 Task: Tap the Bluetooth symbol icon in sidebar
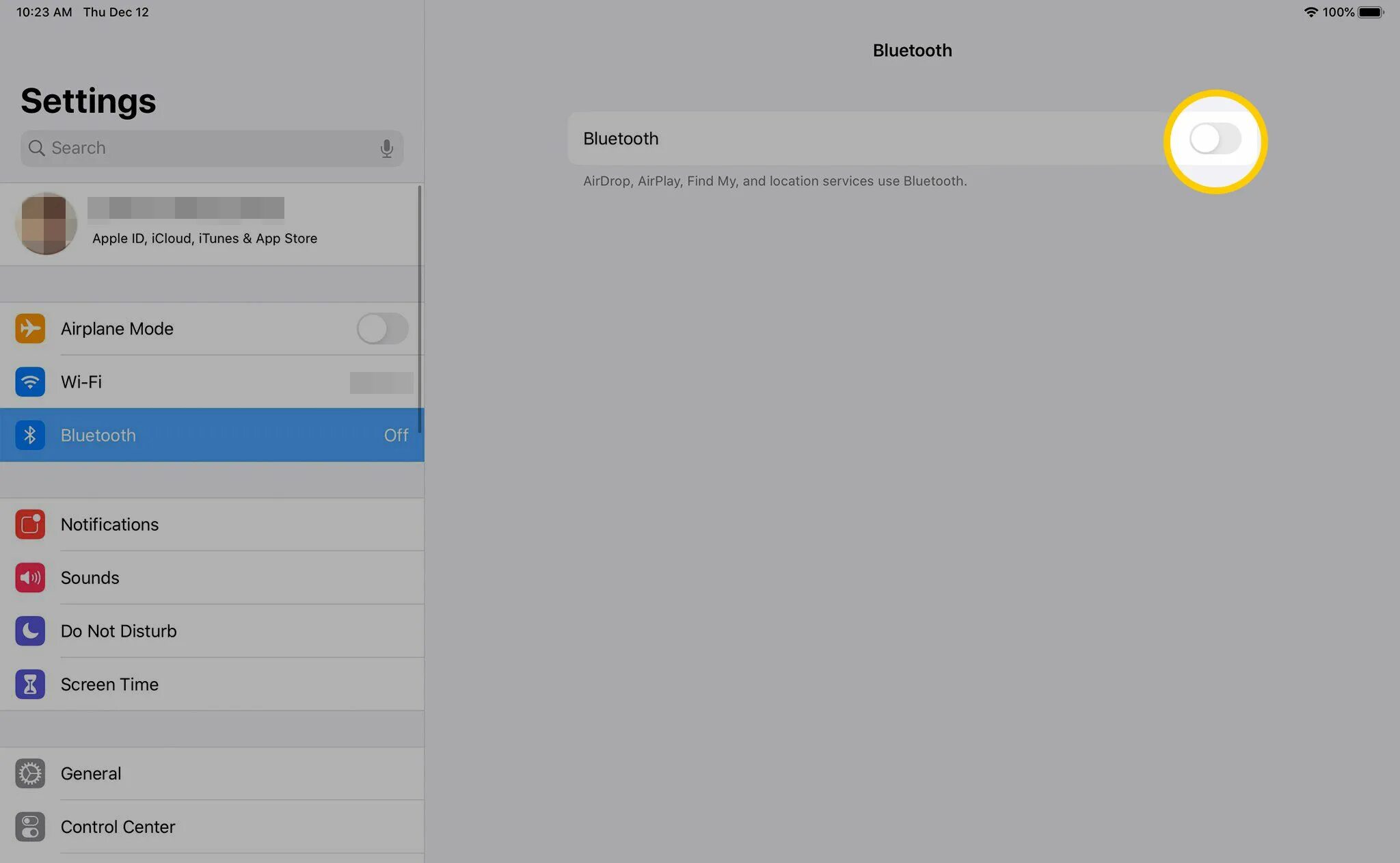30,435
